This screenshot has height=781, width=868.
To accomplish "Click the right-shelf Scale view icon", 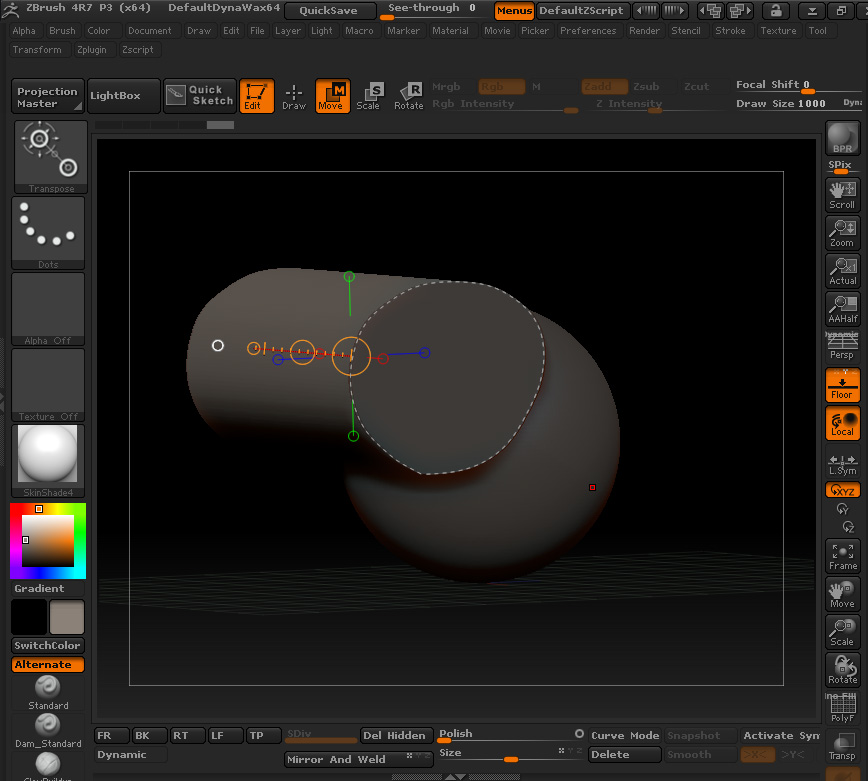I will (843, 632).
